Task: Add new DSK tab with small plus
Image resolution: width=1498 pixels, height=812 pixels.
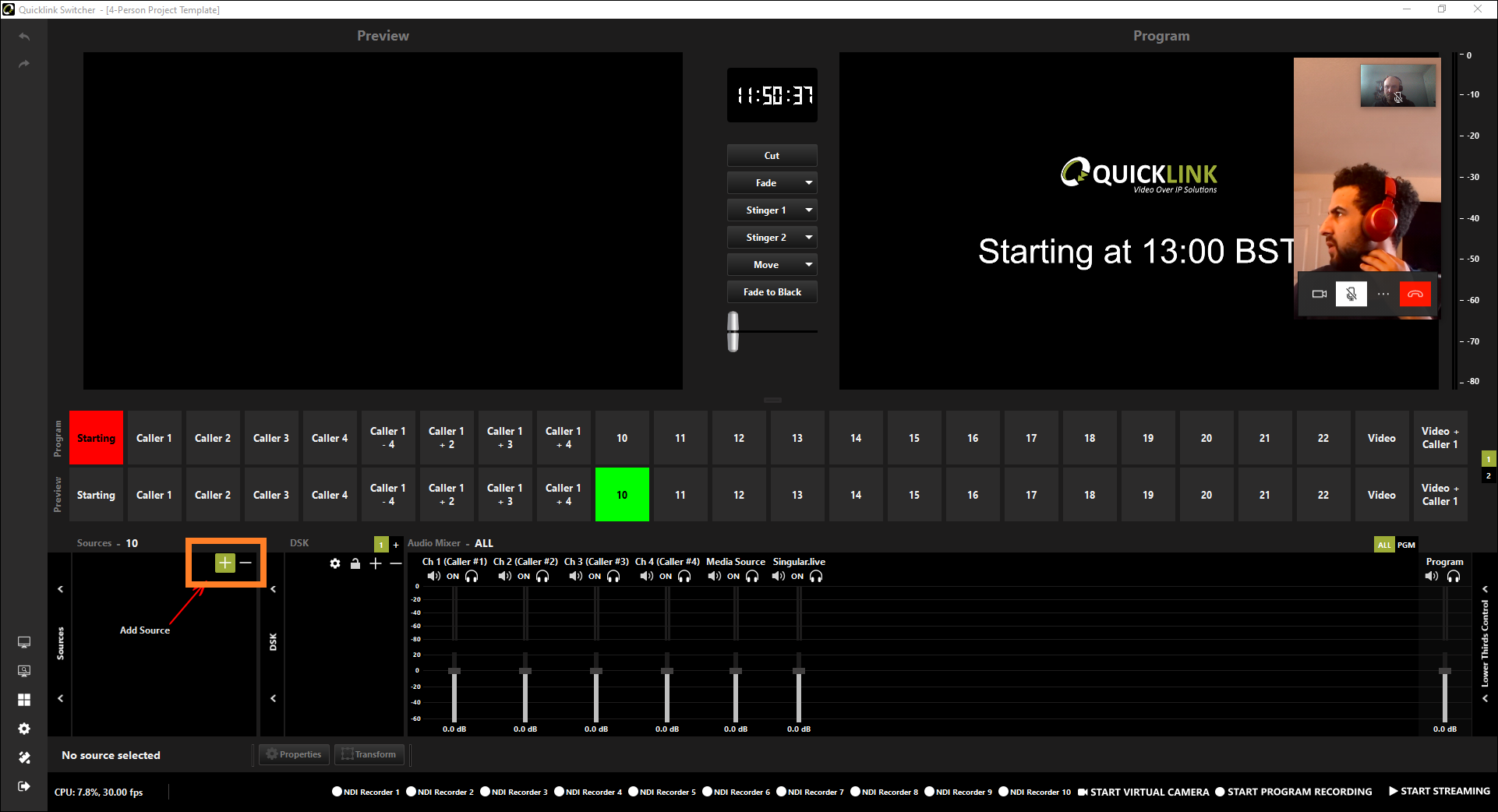Action: [396, 545]
